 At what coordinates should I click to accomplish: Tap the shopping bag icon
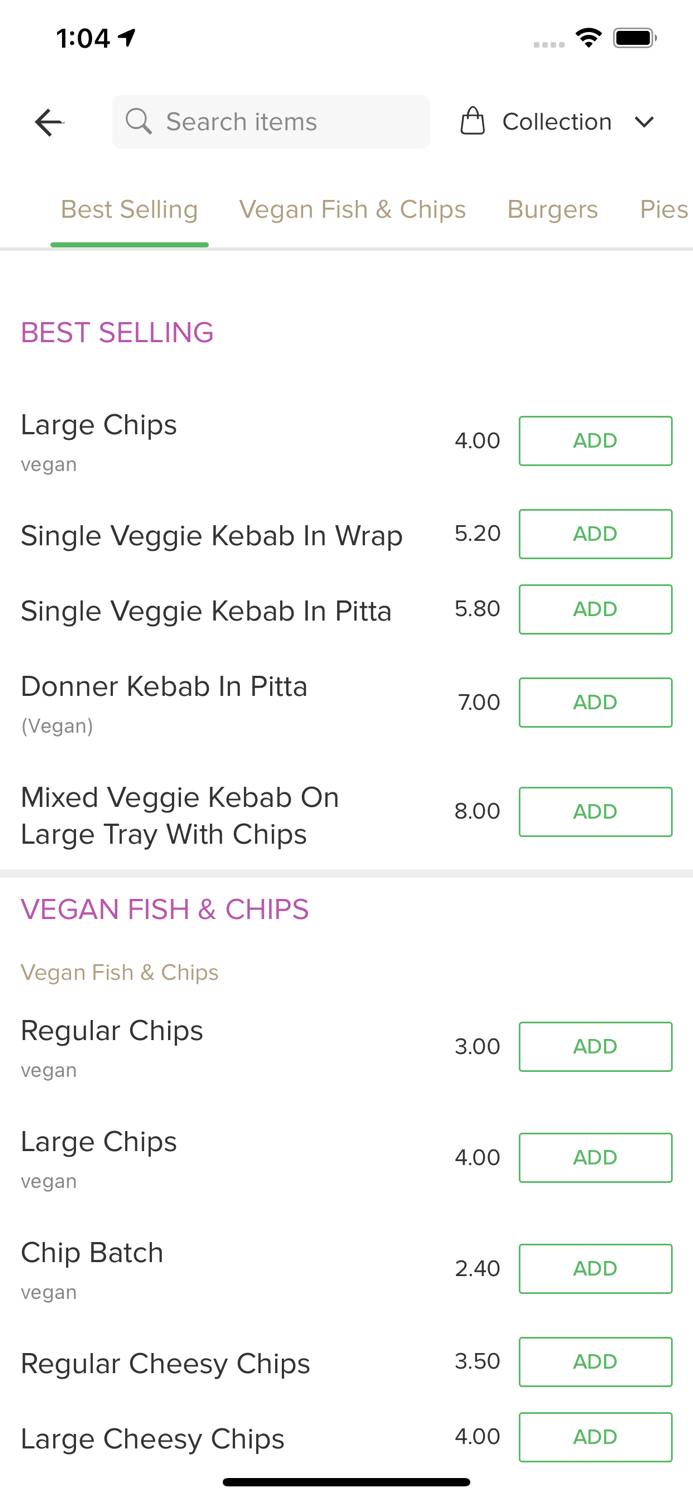[x=472, y=122]
